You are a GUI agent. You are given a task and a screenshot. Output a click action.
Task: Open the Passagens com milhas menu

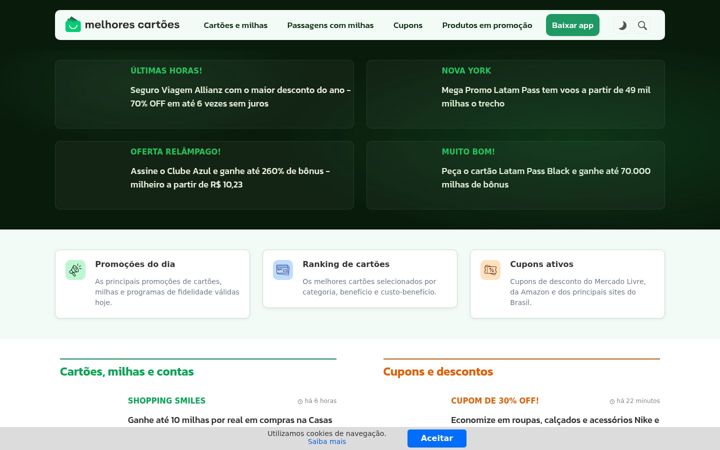(330, 25)
